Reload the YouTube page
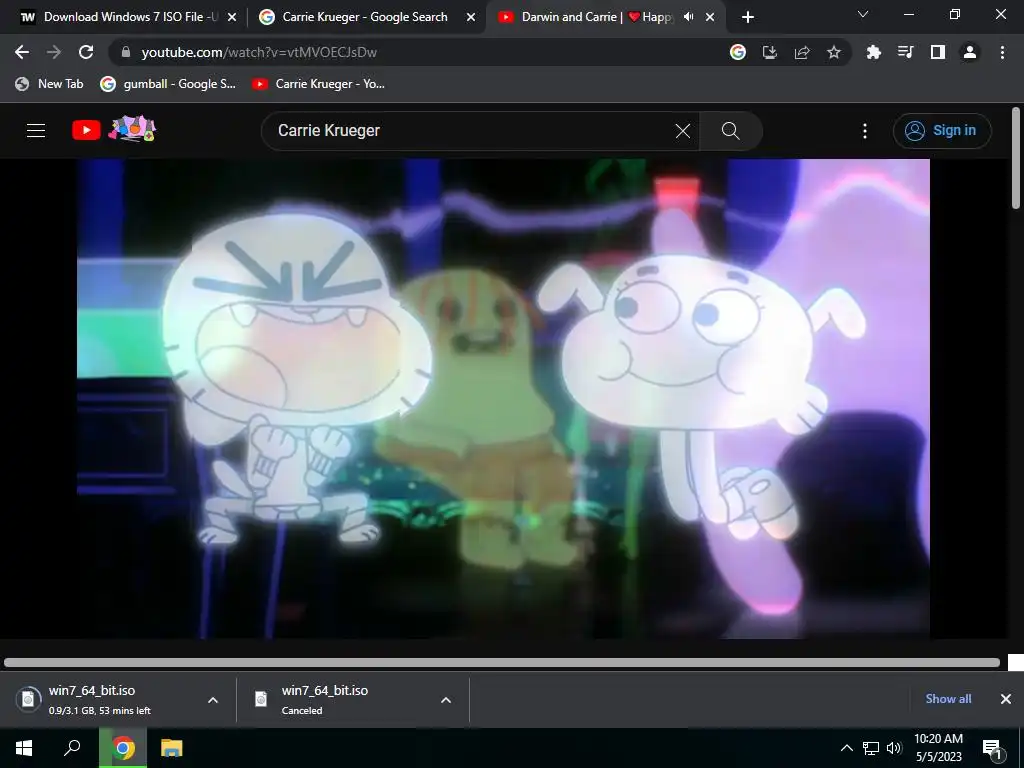Viewport: 1024px width, 768px height. tap(86, 52)
